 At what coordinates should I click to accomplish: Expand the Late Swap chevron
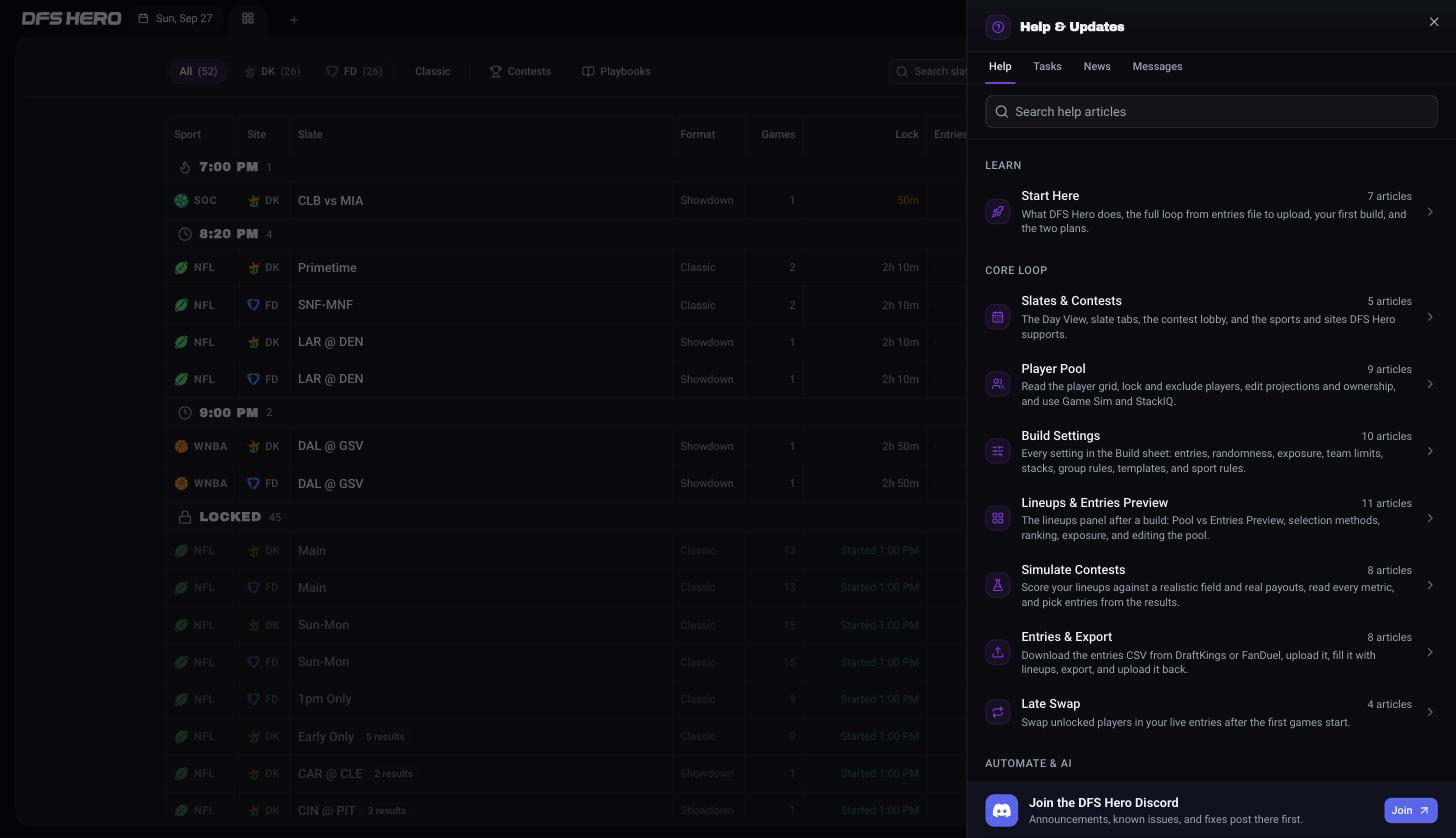point(1430,712)
